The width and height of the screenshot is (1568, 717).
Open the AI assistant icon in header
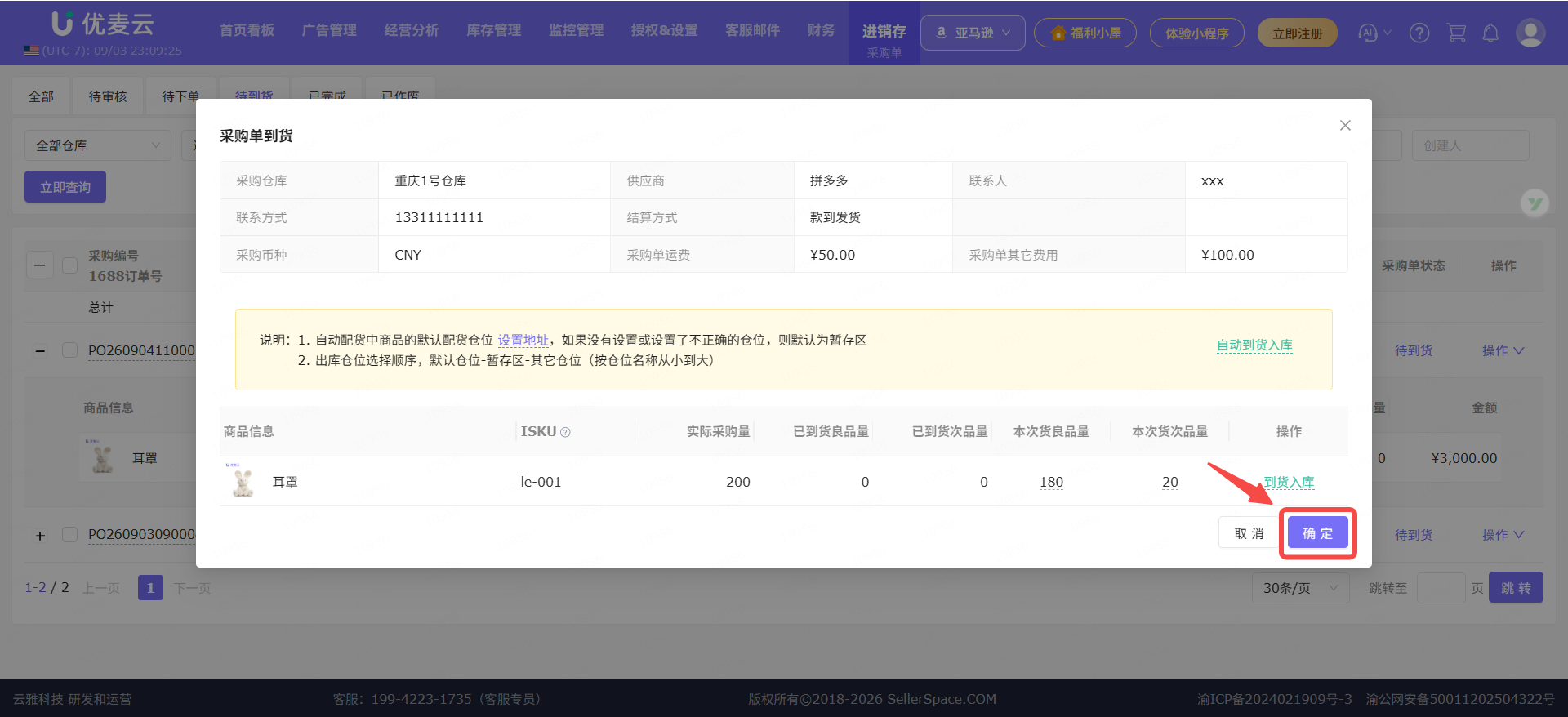[1368, 33]
